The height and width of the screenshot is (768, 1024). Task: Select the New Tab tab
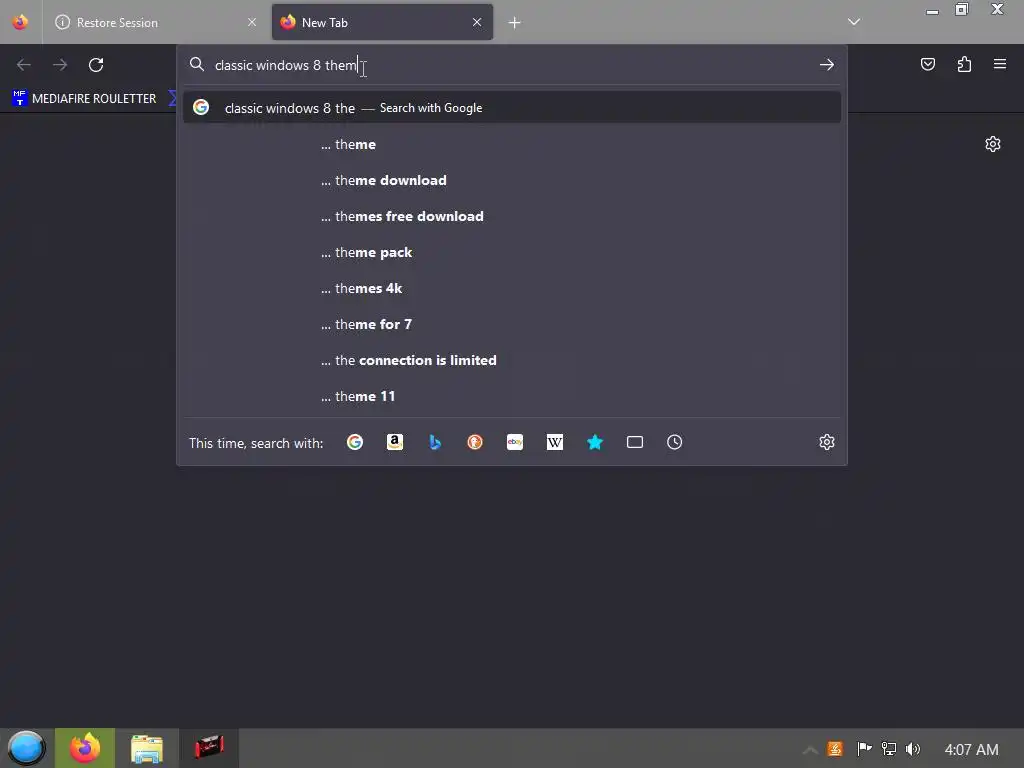[x=382, y=22]
